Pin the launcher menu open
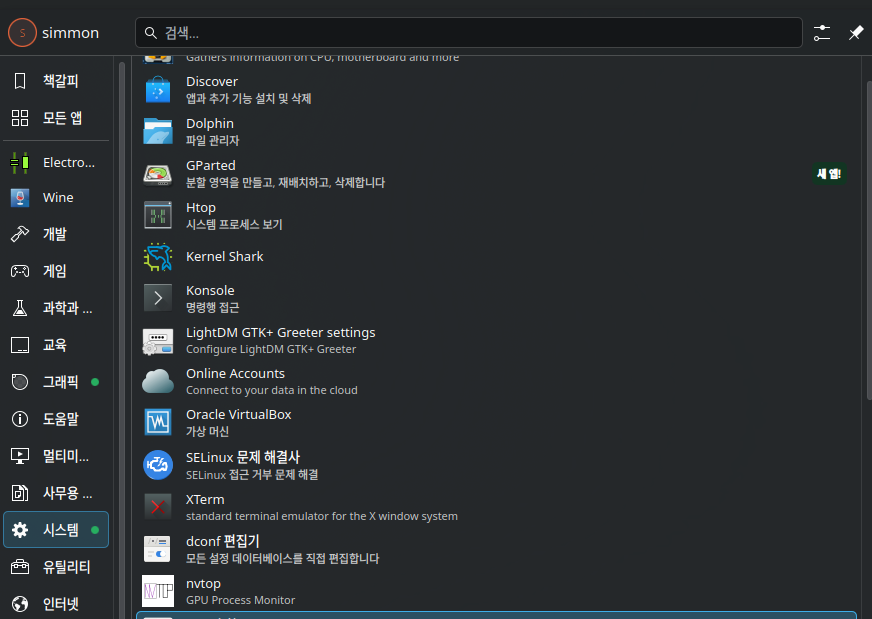The height and width of the screenshot is (619, 872). point(856,33)
